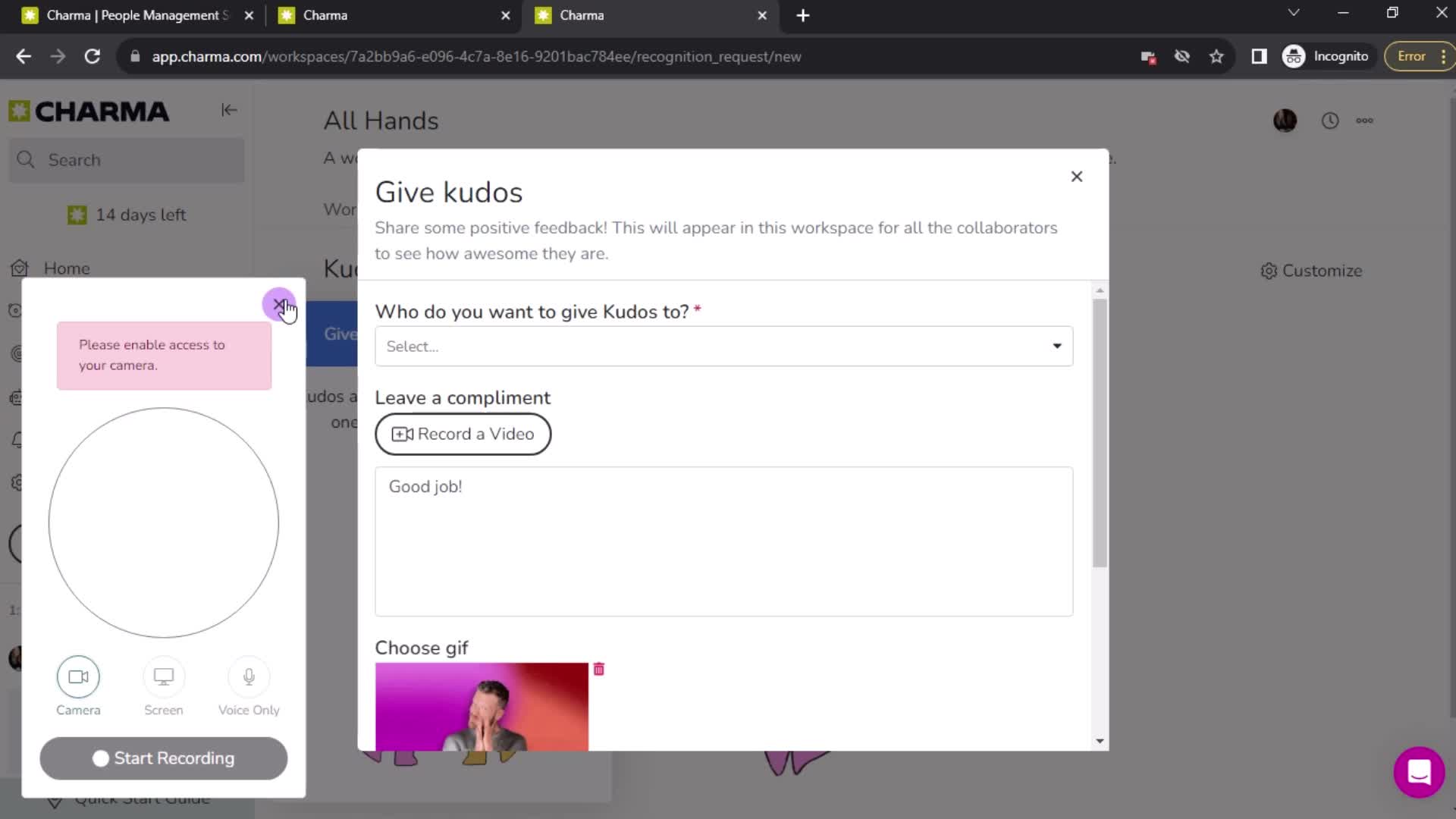Screen dimensions: 1456x819
Task: Open the workspace more options menu
Action: tap(1364, 121)
